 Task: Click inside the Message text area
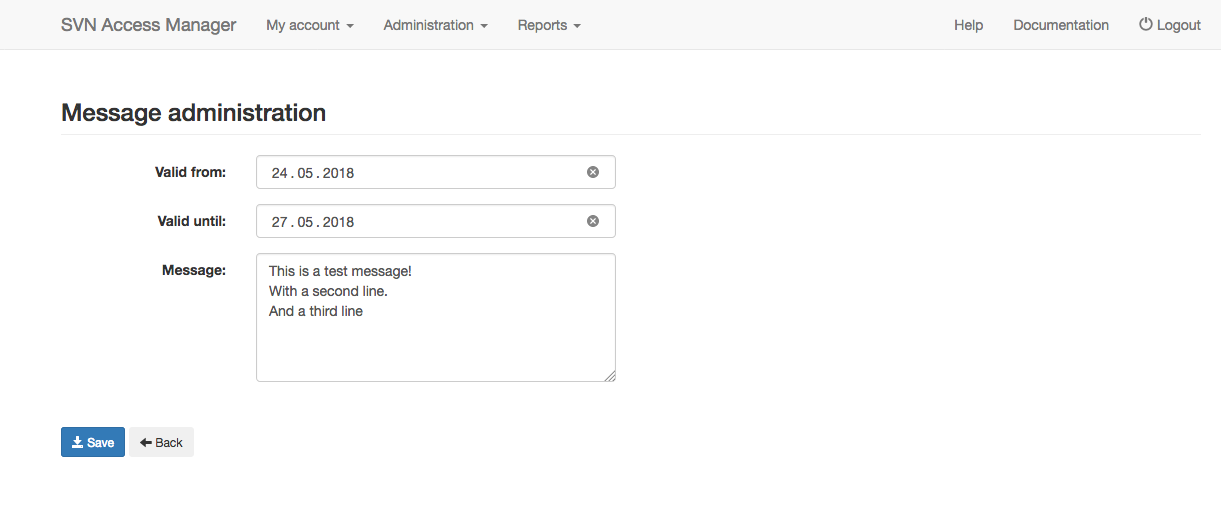436,317
